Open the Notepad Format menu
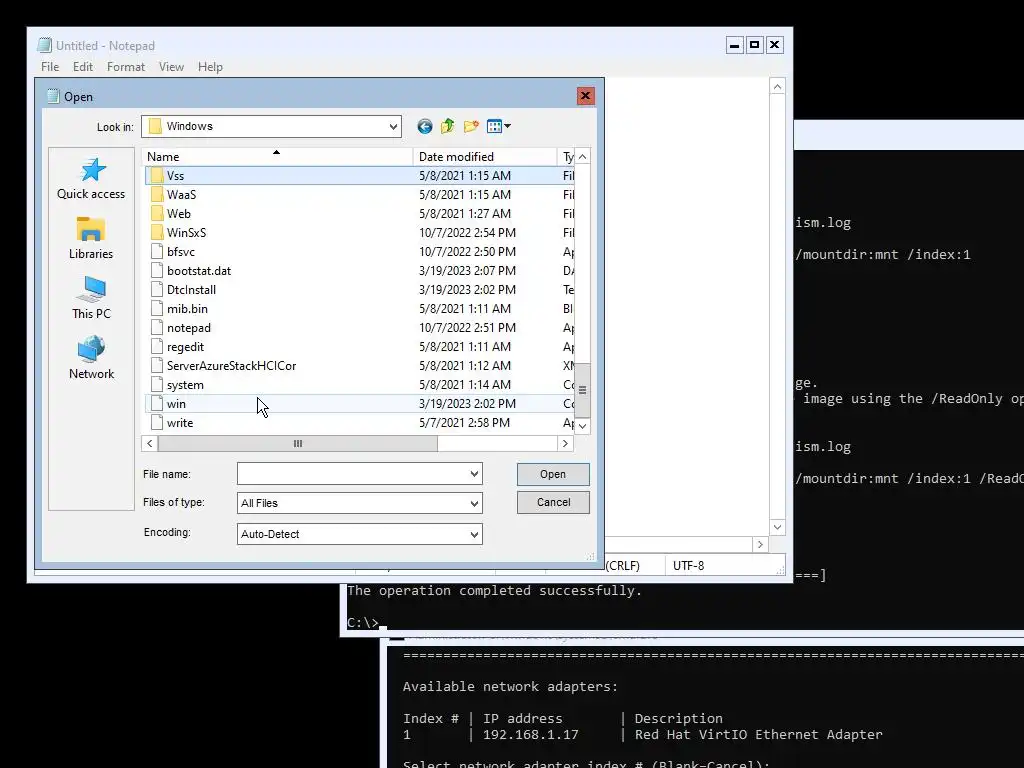This screenshot has width=1024, height=768. click(x=125, y=67)
